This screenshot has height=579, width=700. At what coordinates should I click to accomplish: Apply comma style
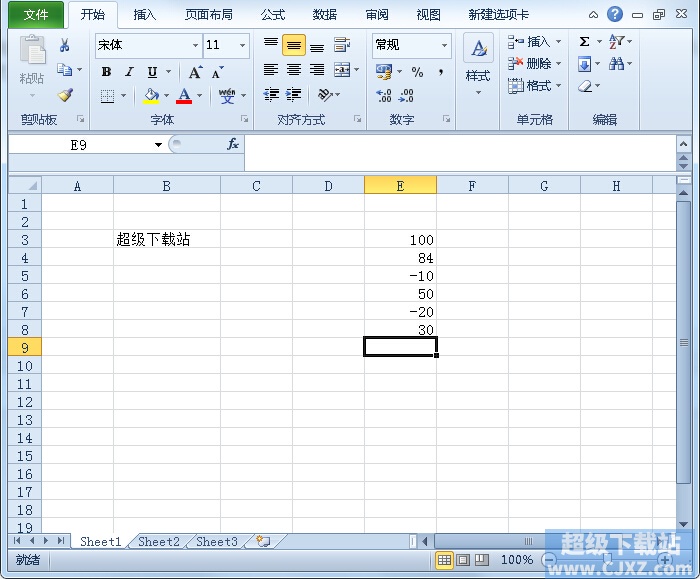tap(441, 72)
